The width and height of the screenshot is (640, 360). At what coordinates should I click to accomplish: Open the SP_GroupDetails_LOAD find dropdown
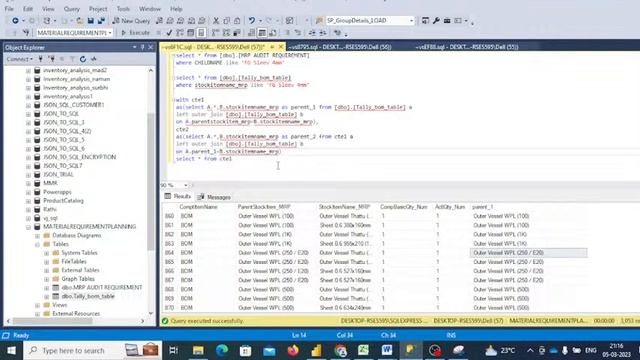[411, 20]
